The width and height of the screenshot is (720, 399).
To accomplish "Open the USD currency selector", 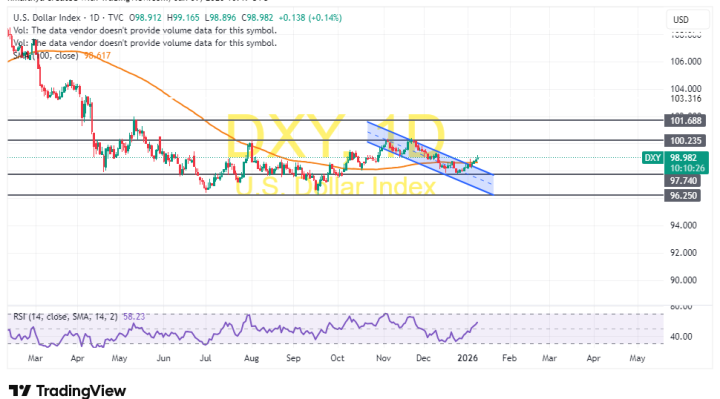I will (687, 20).
